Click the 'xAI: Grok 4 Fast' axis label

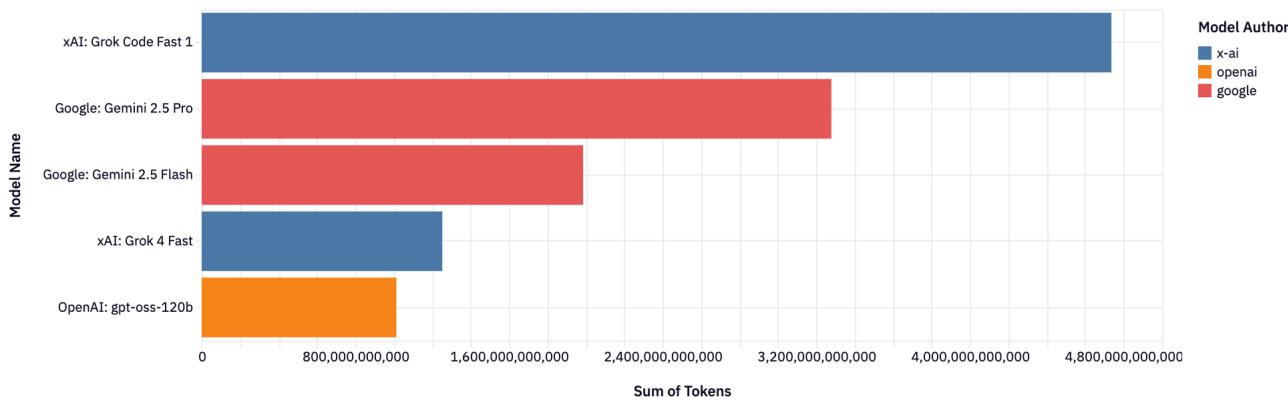point(144,241)
